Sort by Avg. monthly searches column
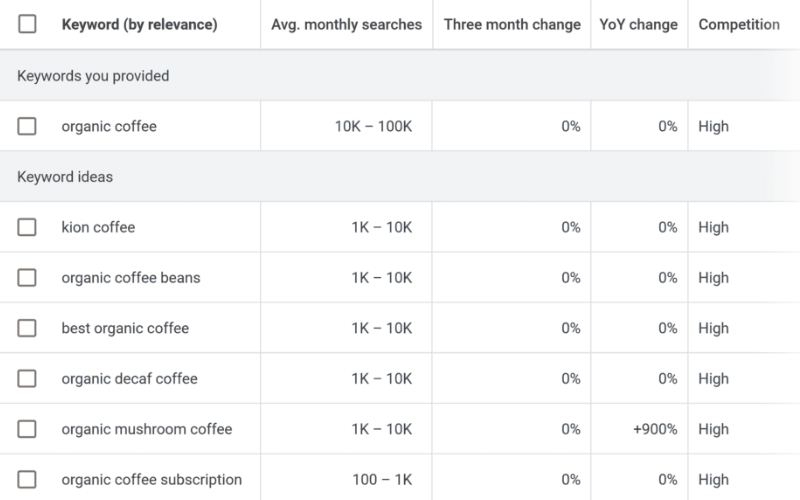 pos(346,25)
